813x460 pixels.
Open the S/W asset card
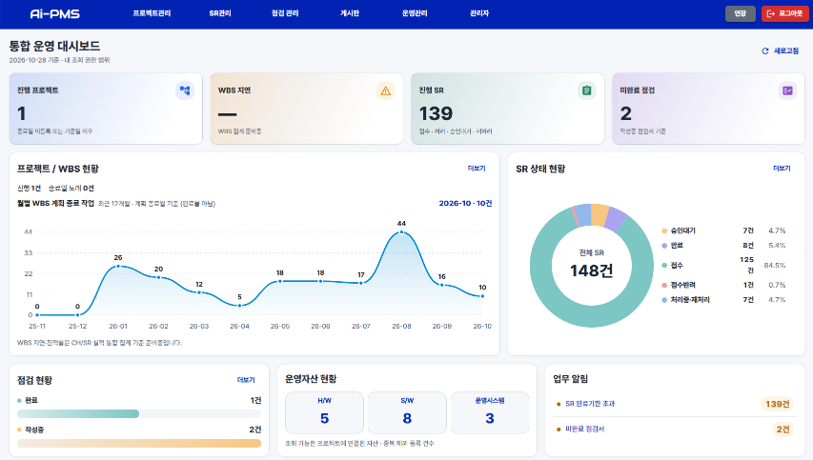click(x=407, y=412)
